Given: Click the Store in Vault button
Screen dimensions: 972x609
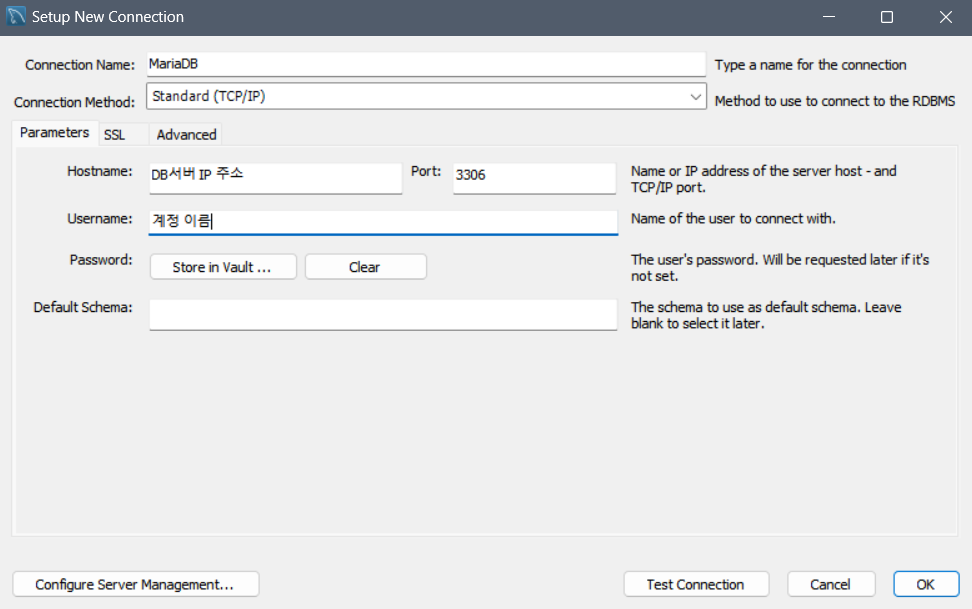Looking at the screenshot, I should click(x=223, y=267).
